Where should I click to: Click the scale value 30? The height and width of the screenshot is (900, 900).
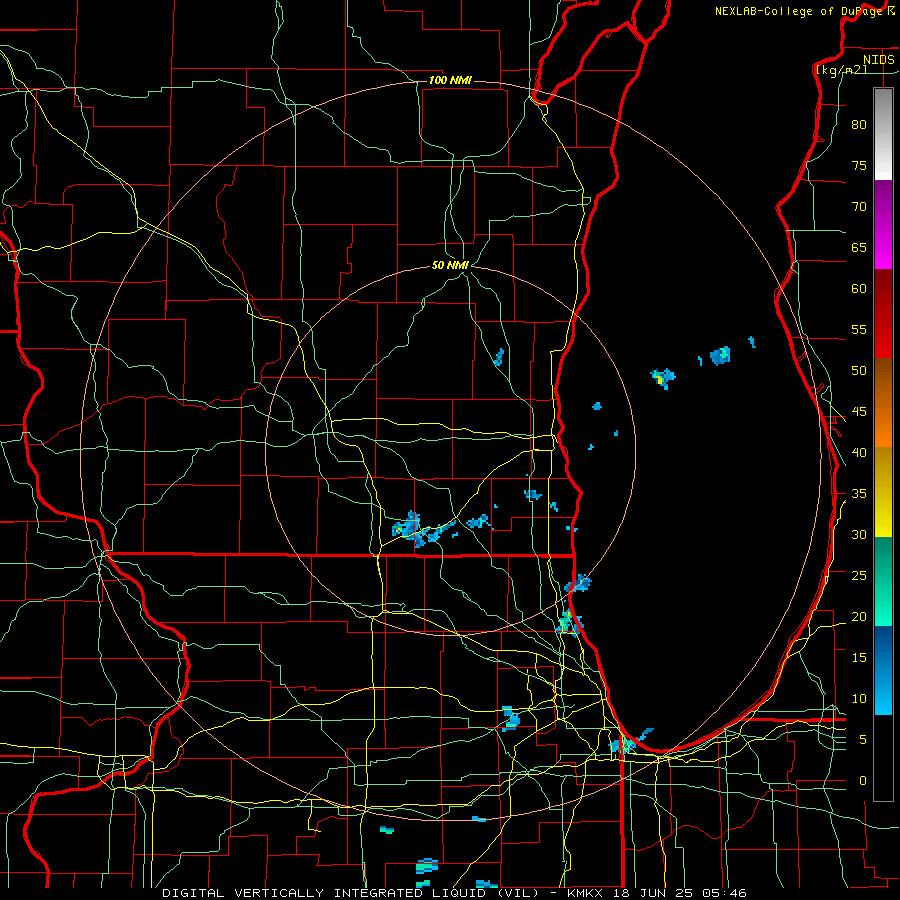(x=859, y=535)
